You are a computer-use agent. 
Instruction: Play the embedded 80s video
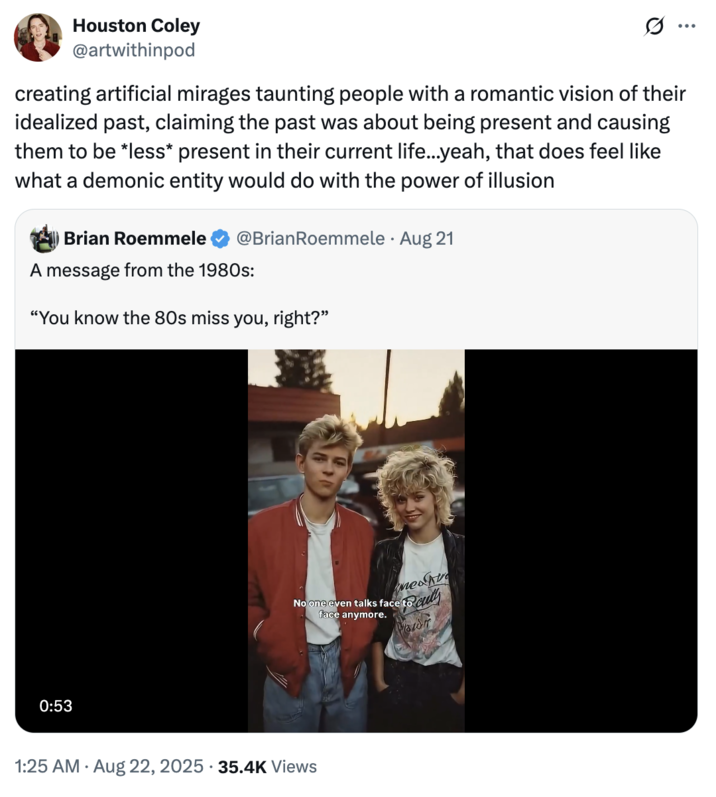(x=356, y=540)
